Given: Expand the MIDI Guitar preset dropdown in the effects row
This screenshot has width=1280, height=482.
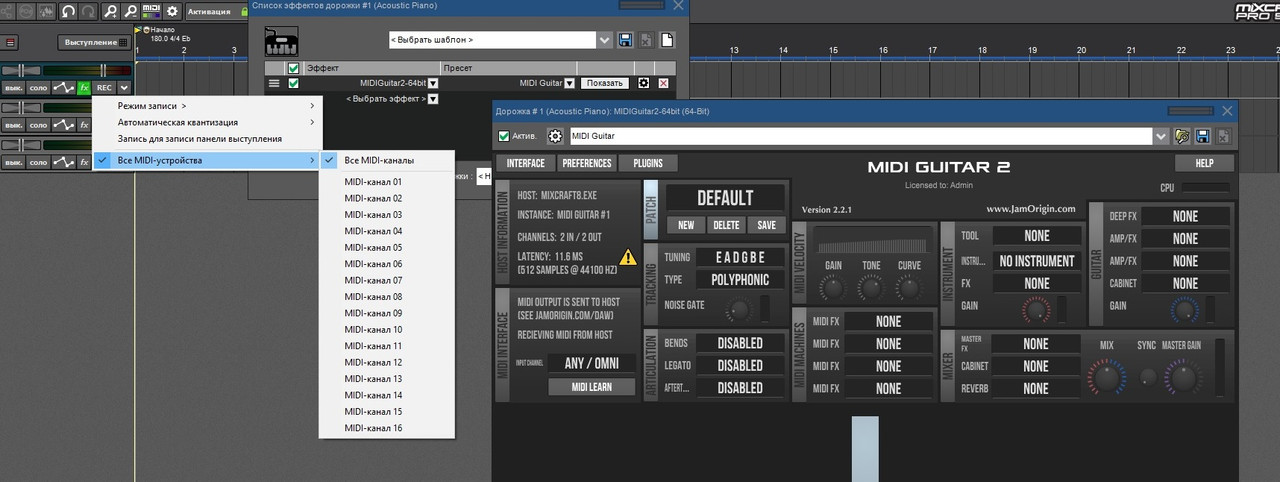Looking at the screenshot, I should click(570, 84).
